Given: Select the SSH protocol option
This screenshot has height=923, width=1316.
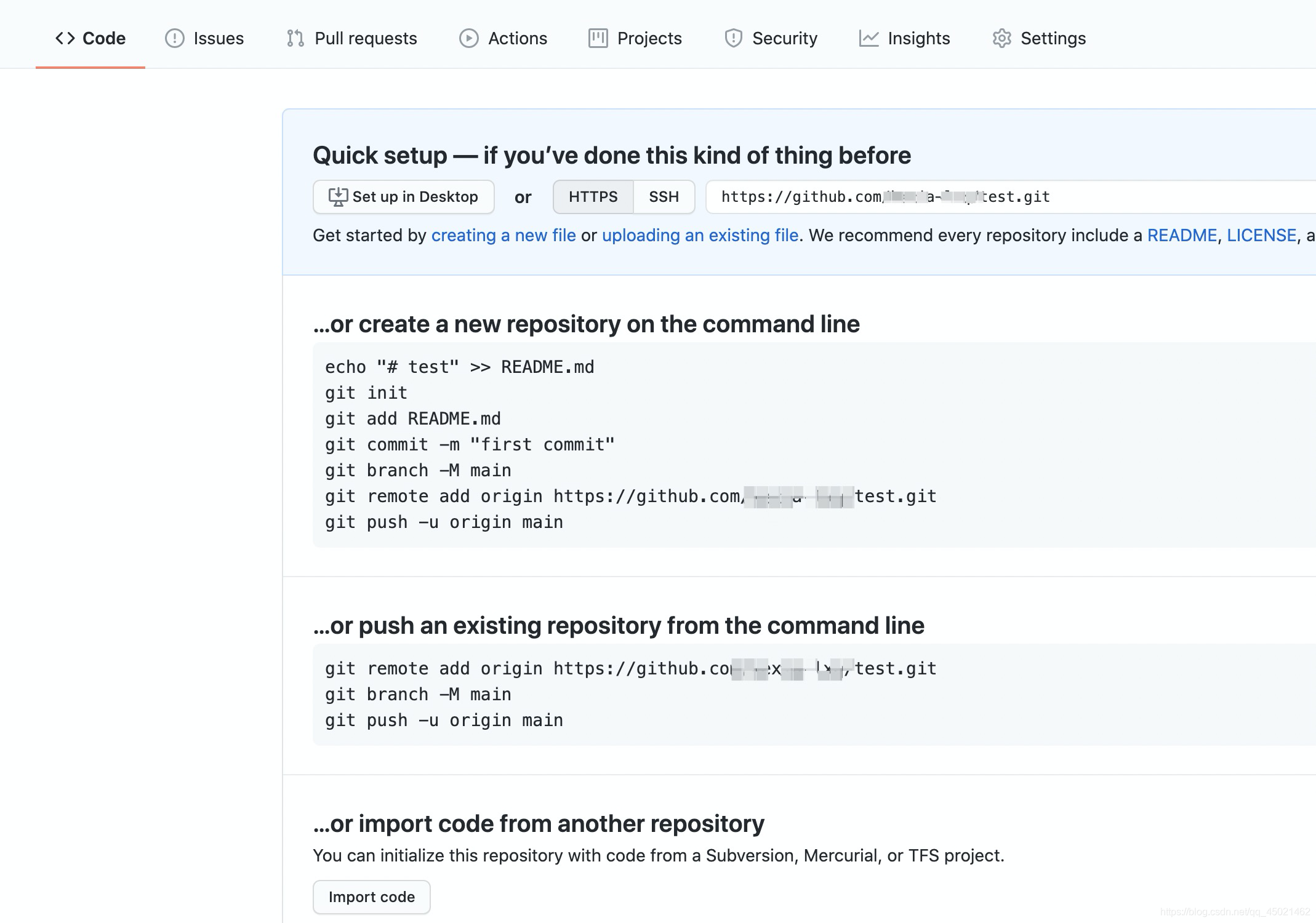Looking at the screenshot, I should click(664, 197).
